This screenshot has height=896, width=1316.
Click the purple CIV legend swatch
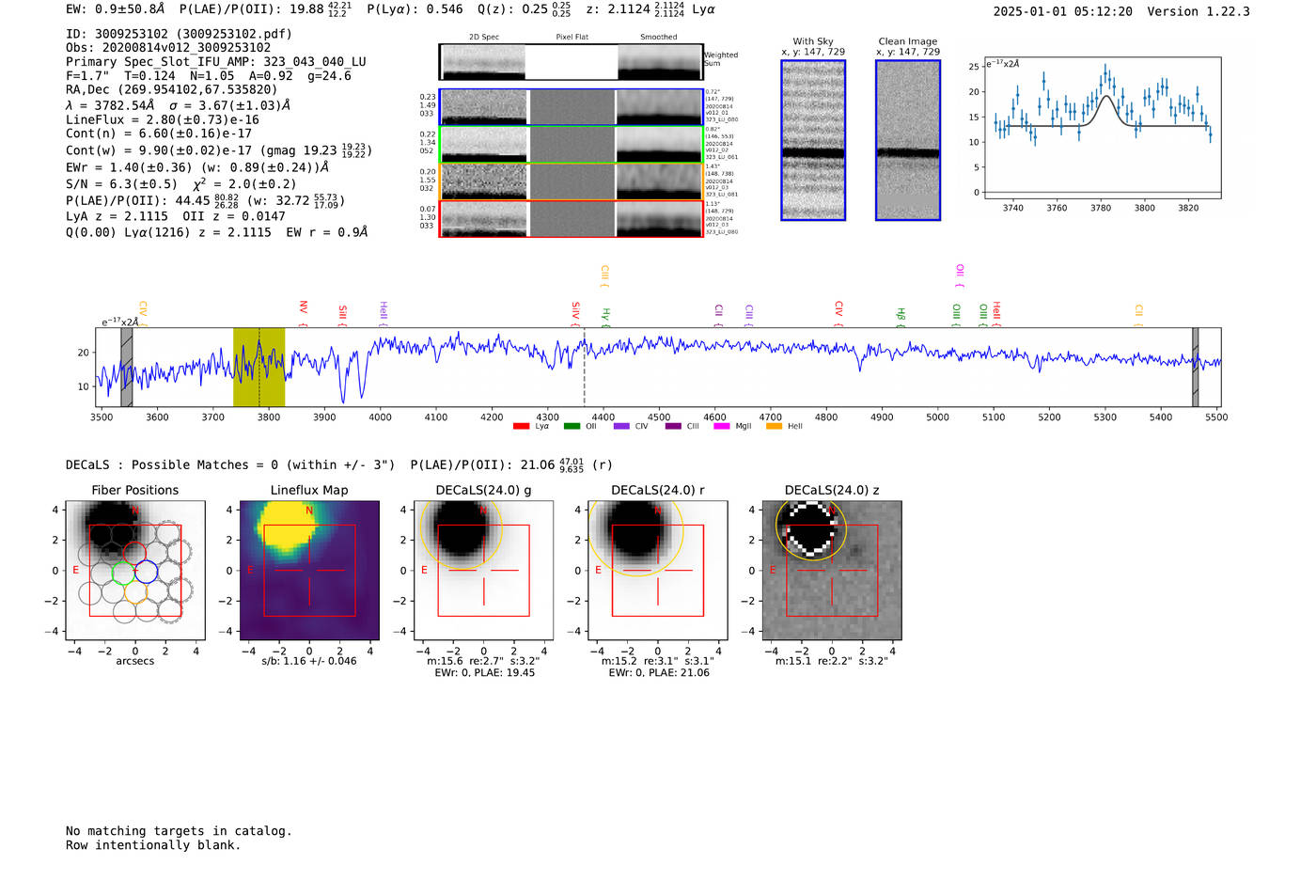point(621,426)
